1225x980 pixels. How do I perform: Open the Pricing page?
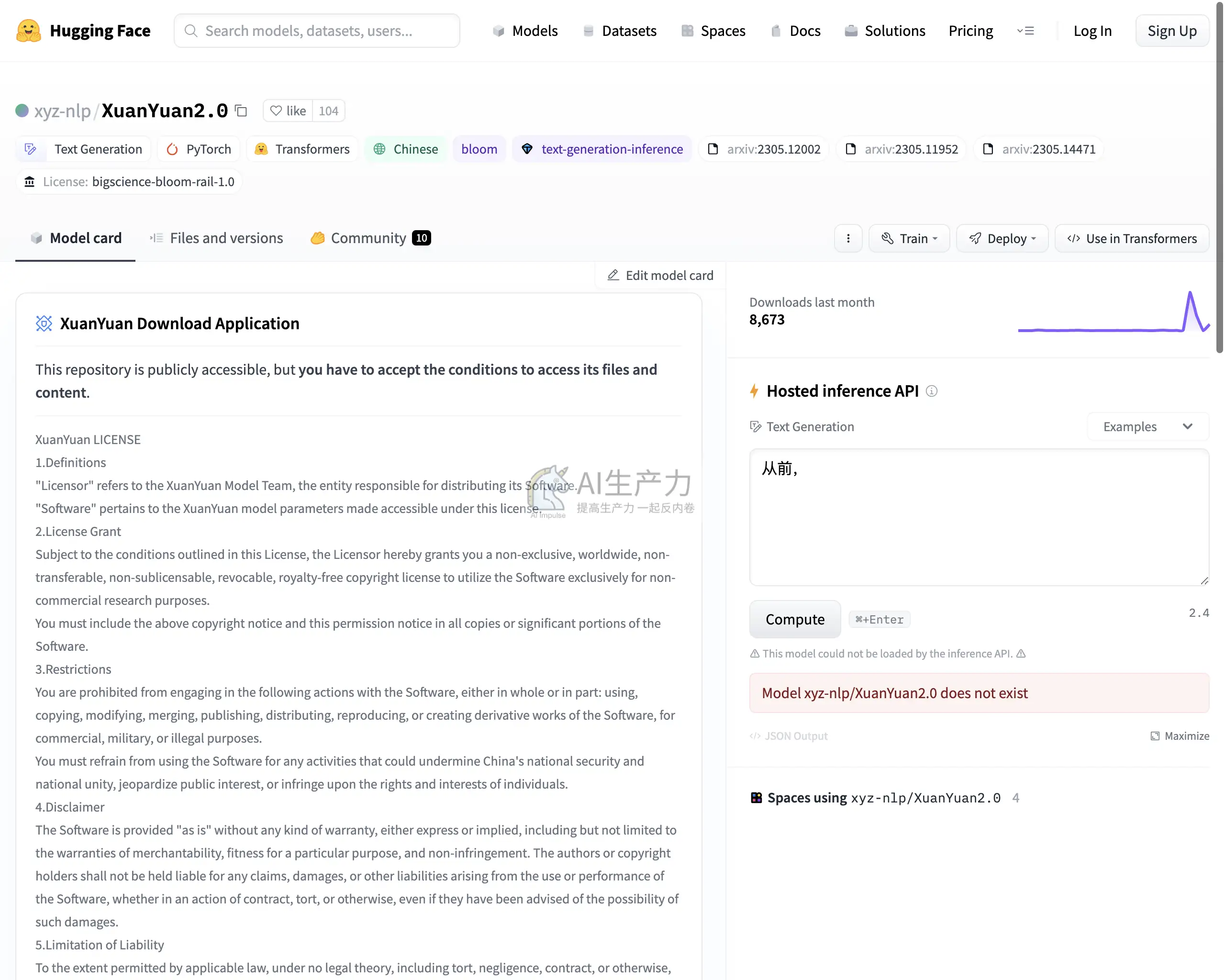coord(970,31)
